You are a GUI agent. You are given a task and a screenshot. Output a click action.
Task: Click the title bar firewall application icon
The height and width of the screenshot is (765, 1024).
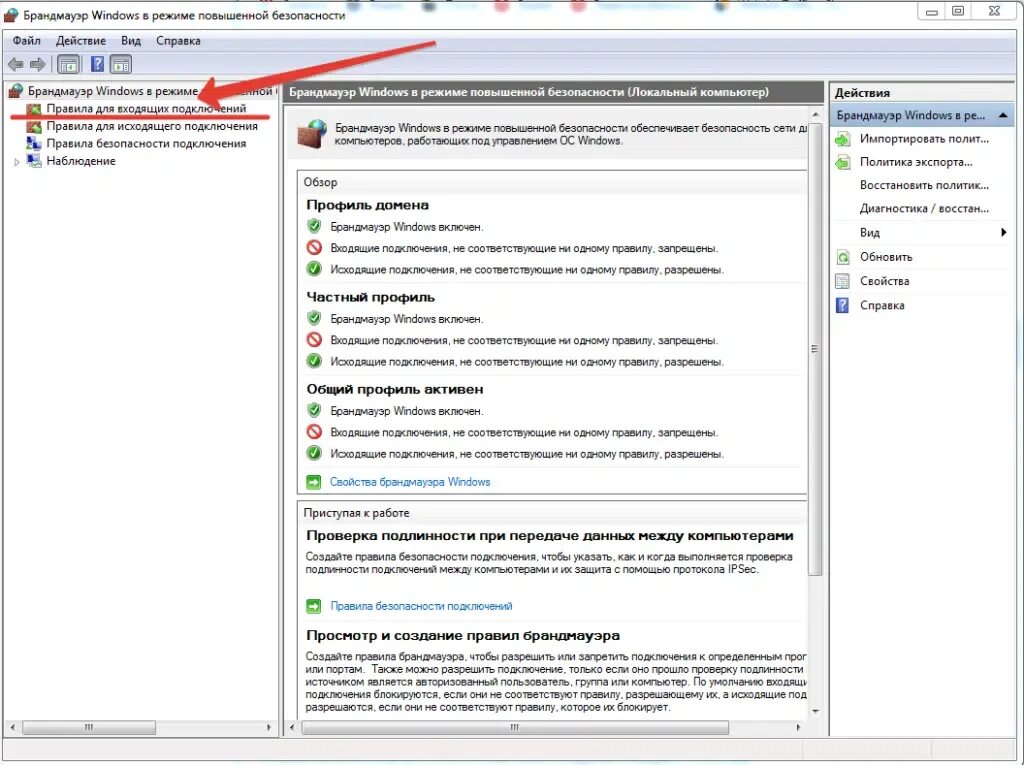click(10, 16)
